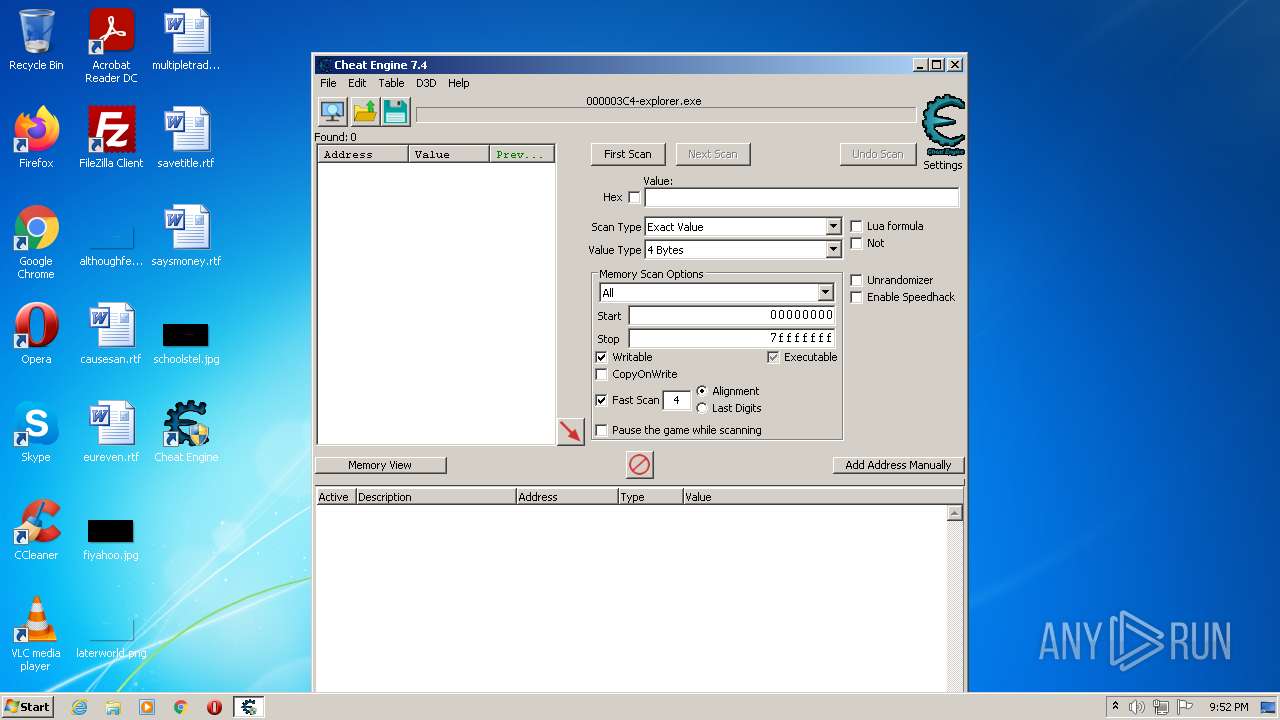Launch Firefox from the desktop

click(36, 138)
